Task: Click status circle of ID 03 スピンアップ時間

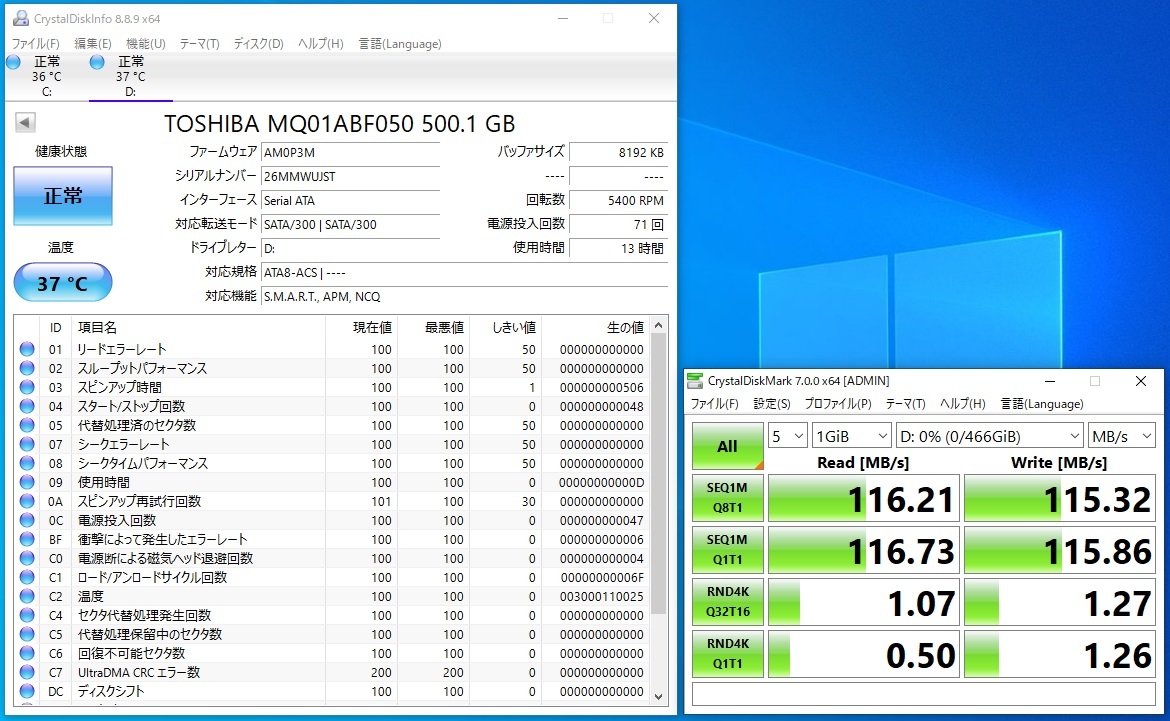Action: pos(27,387)
